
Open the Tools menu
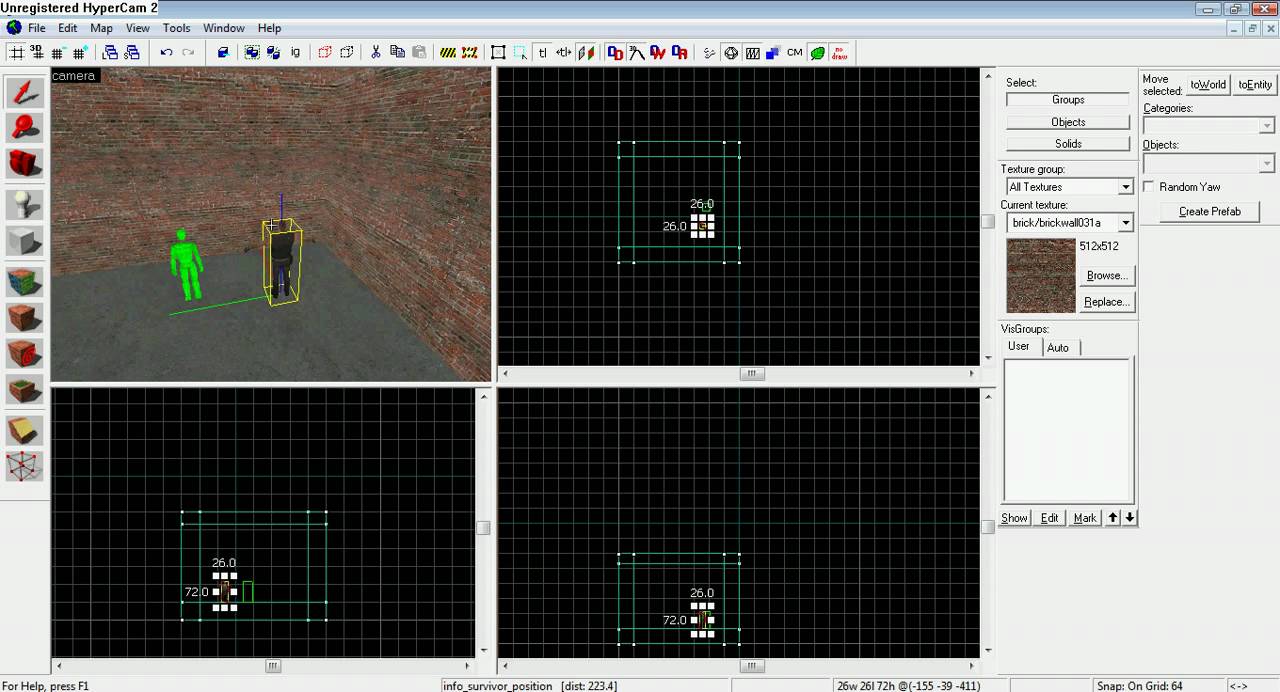(176, 28)
